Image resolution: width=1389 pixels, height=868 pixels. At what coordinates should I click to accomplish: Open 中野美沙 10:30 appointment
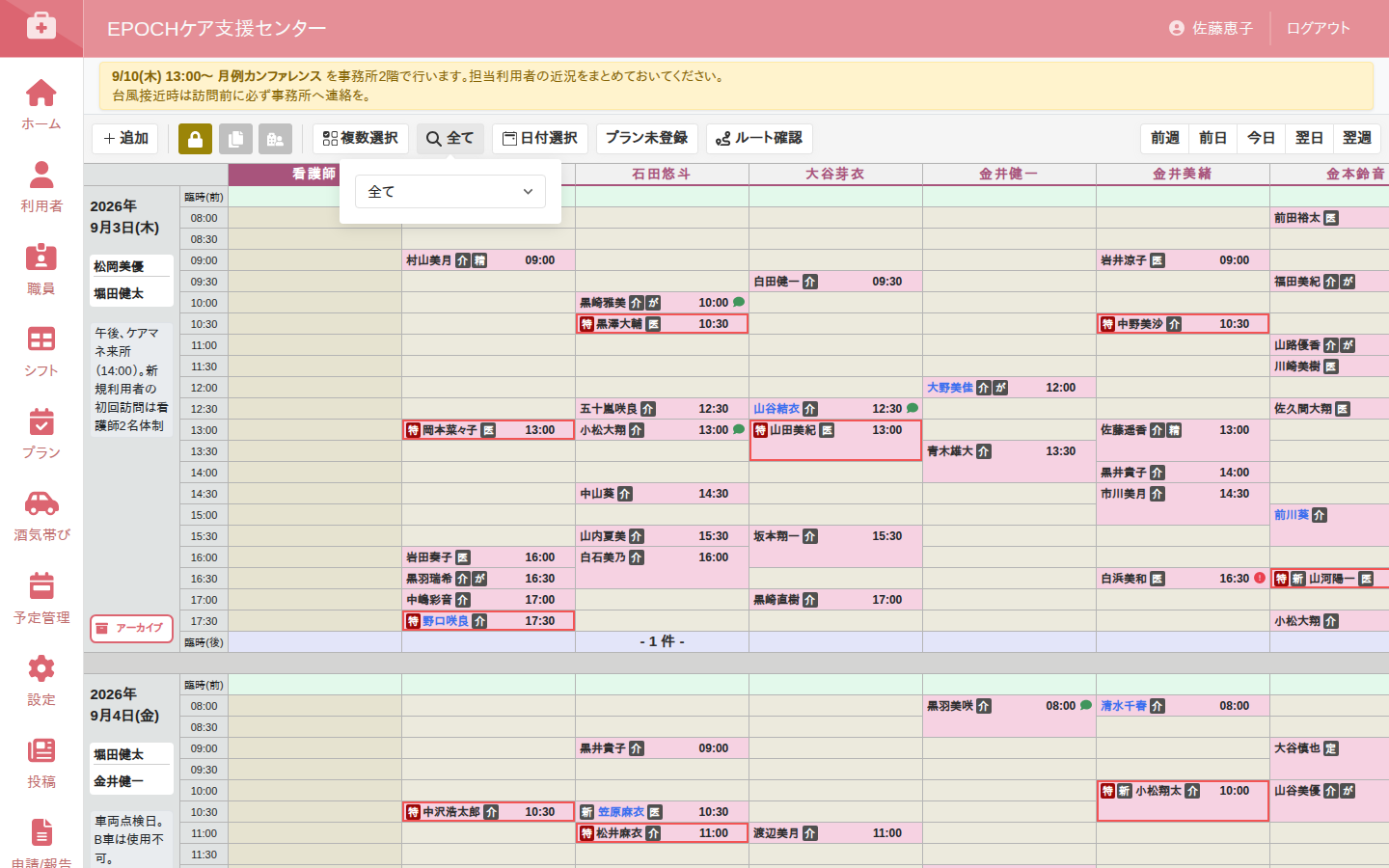[x=1183, y=324]
